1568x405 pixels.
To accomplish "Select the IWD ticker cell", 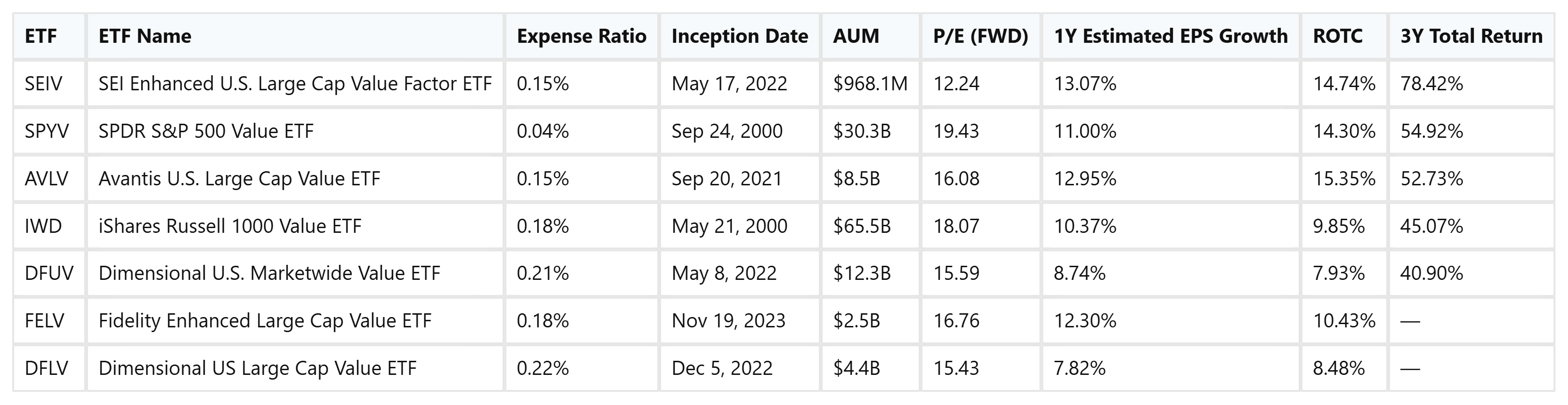I will click(43, 226).
